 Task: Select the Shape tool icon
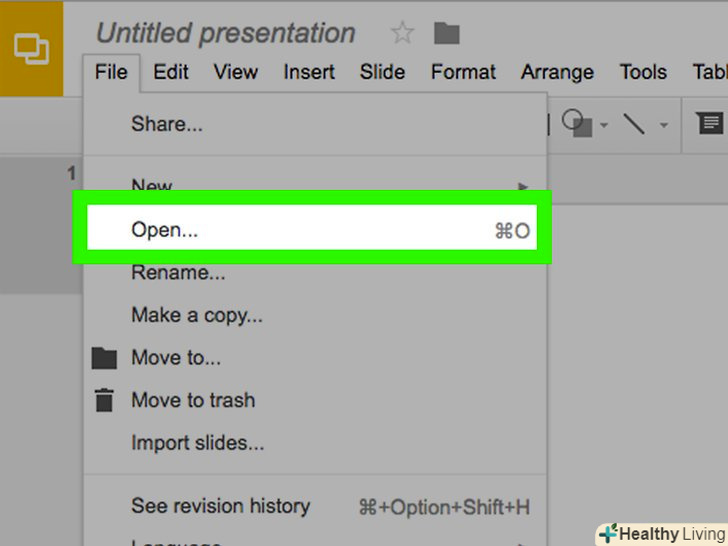[575, 123]
